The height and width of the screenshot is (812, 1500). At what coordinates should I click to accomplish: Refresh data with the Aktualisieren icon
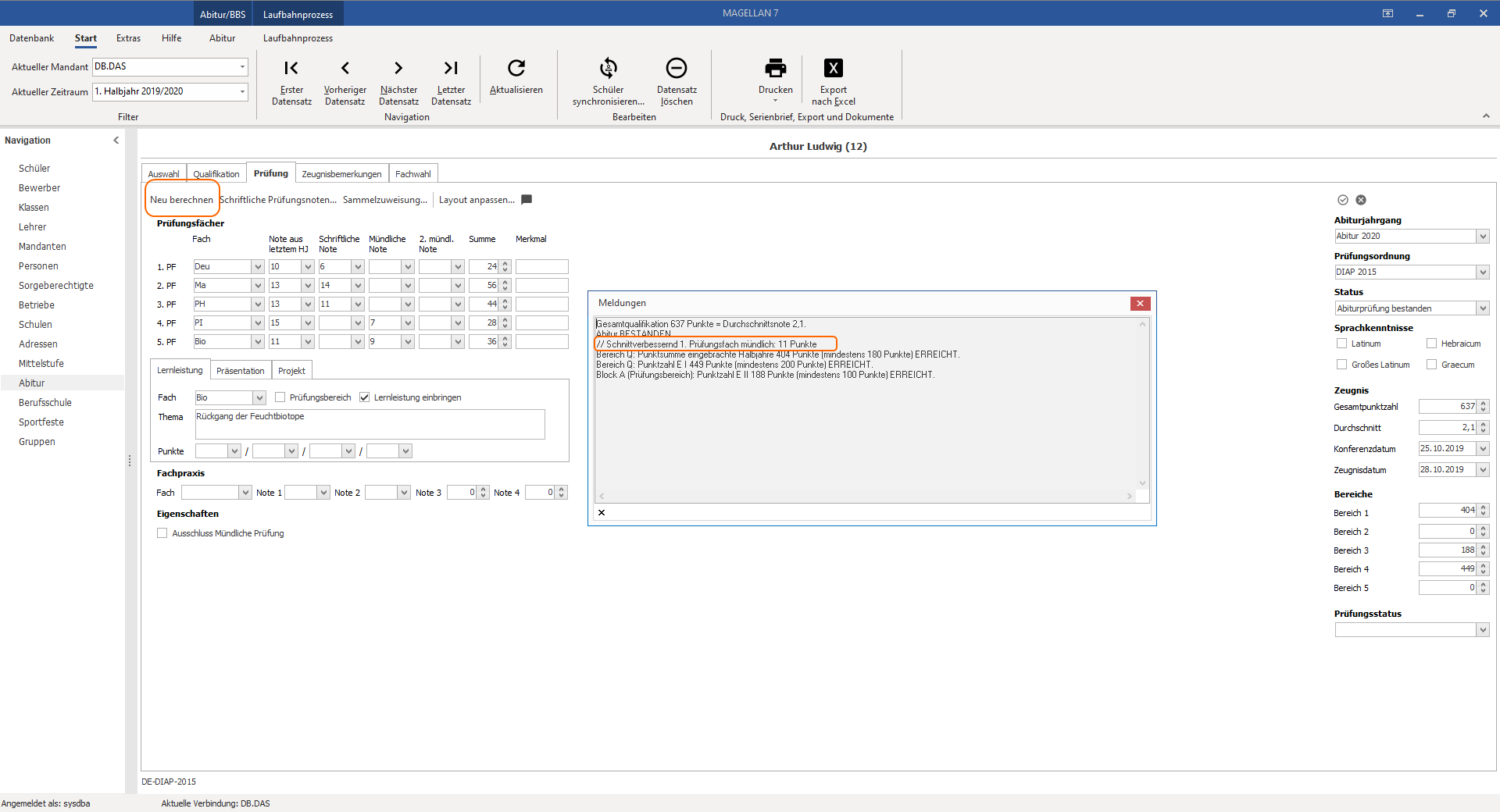pyautogui.click(x=516, y=68)
